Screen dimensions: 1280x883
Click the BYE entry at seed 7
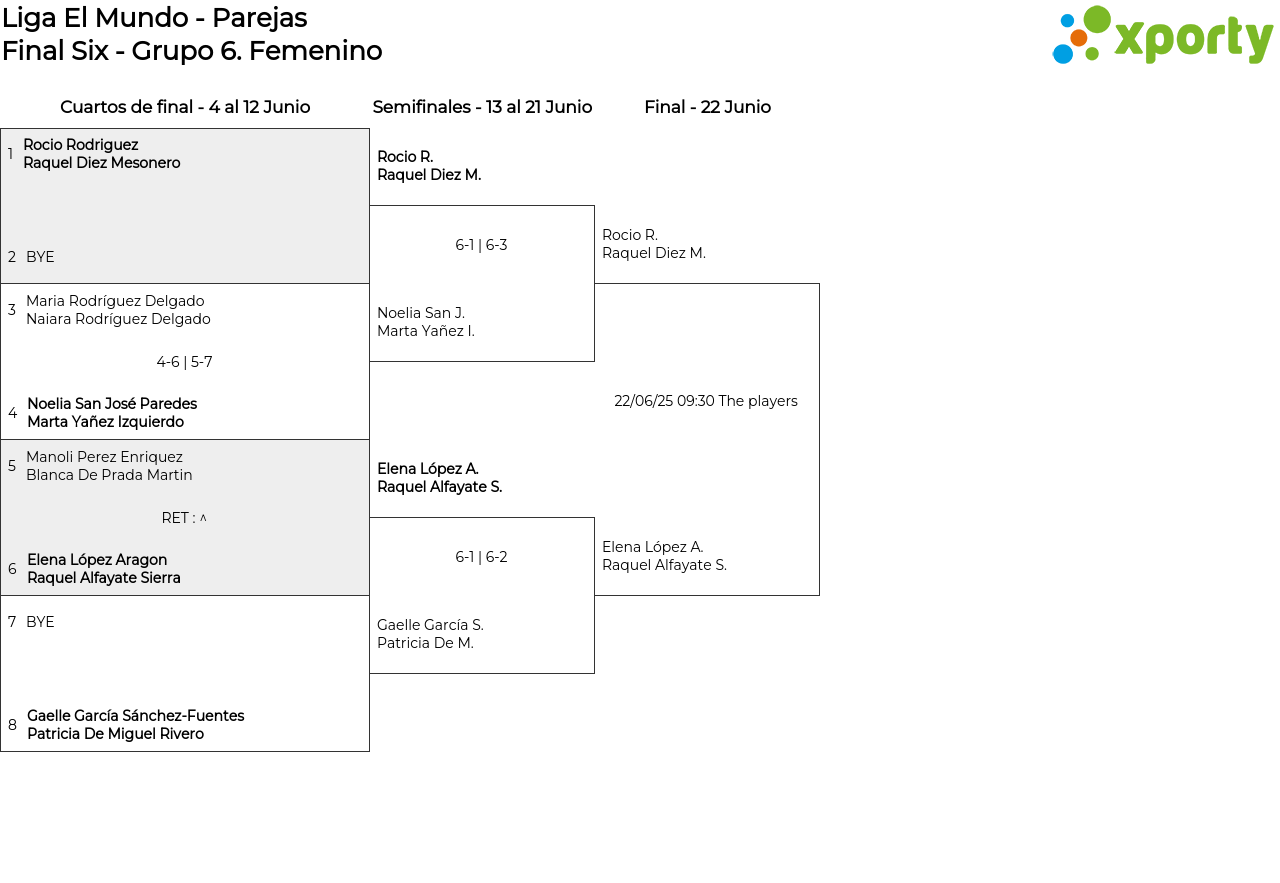point(40,622)
